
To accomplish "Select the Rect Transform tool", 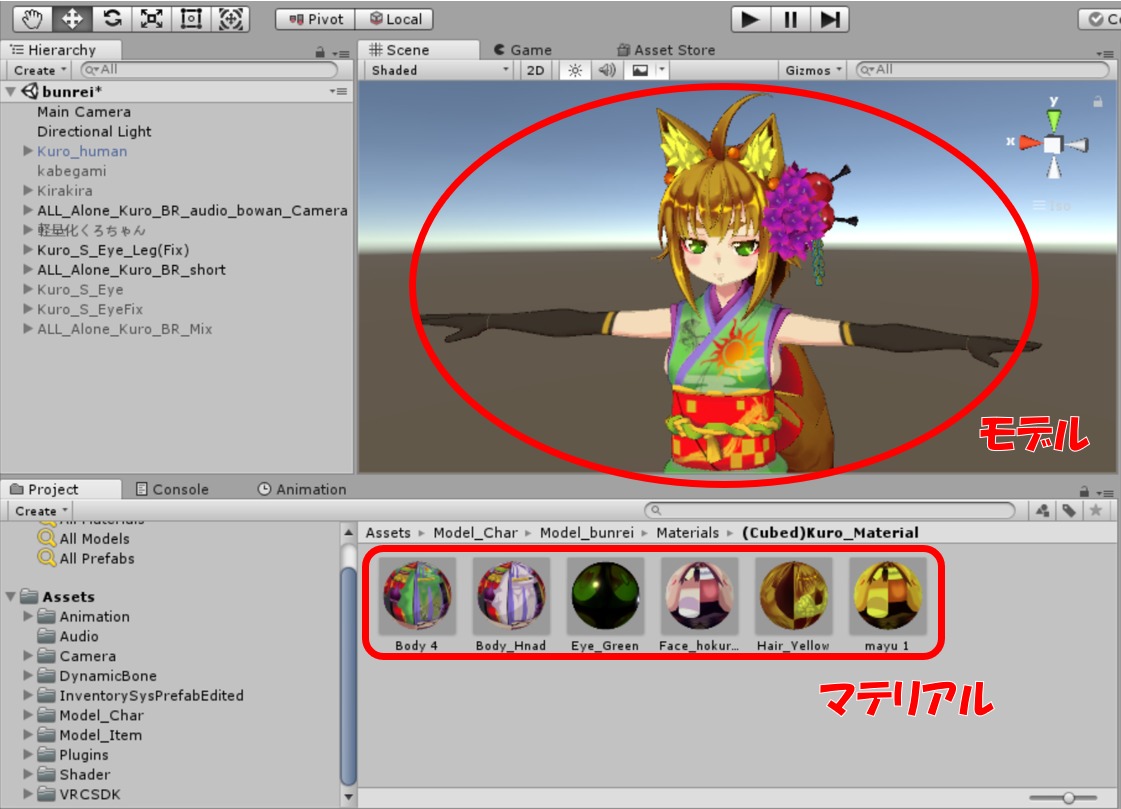I will coord(191,18).
